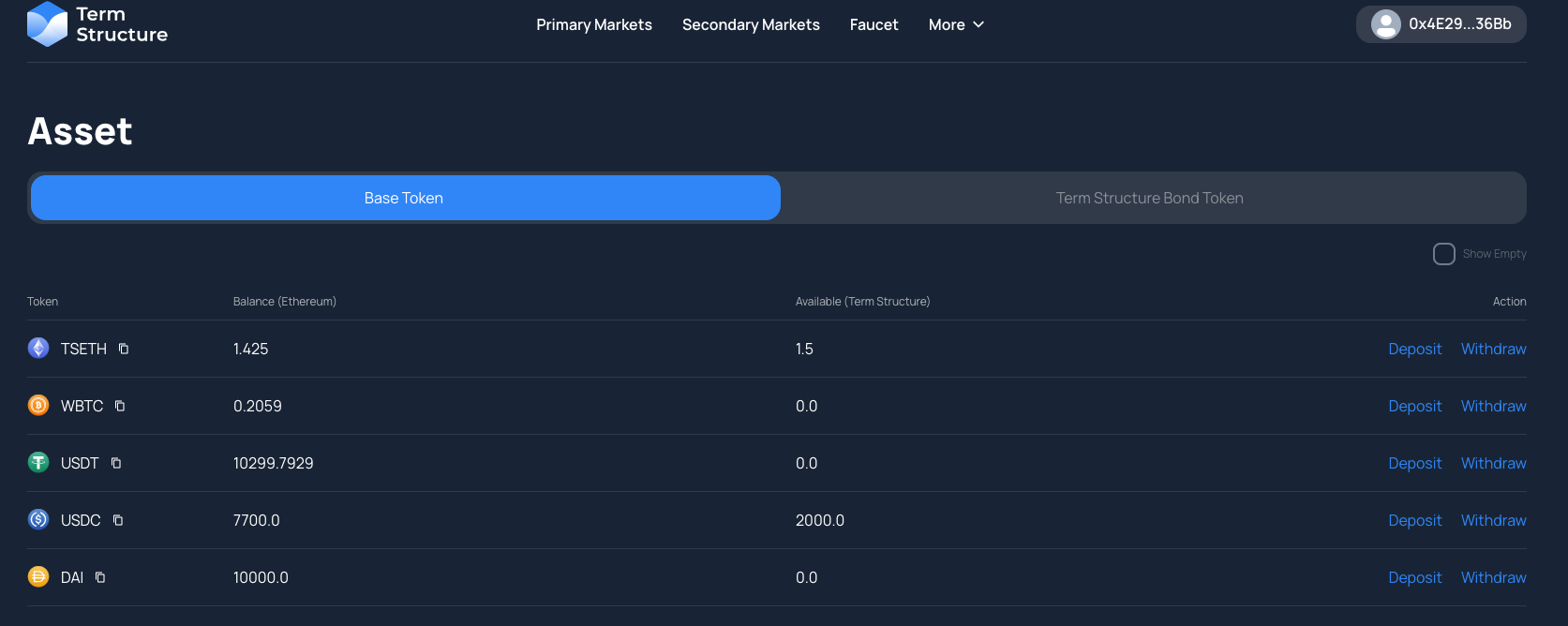Click the USDC balance 7700.0
Image resolution: width=1568 pixels, height=626 pixels.
click(257, 520)
